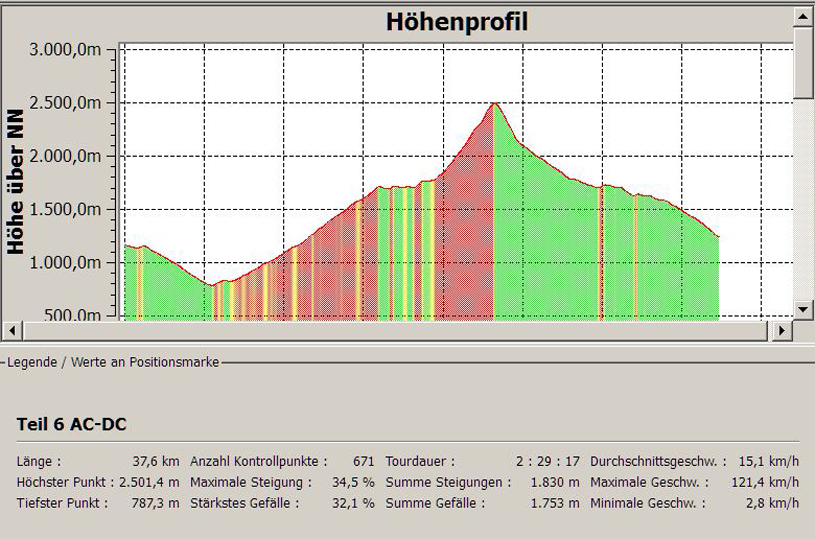
Task: Click the lowest valley point of the profile
Action: click(212, 285)
